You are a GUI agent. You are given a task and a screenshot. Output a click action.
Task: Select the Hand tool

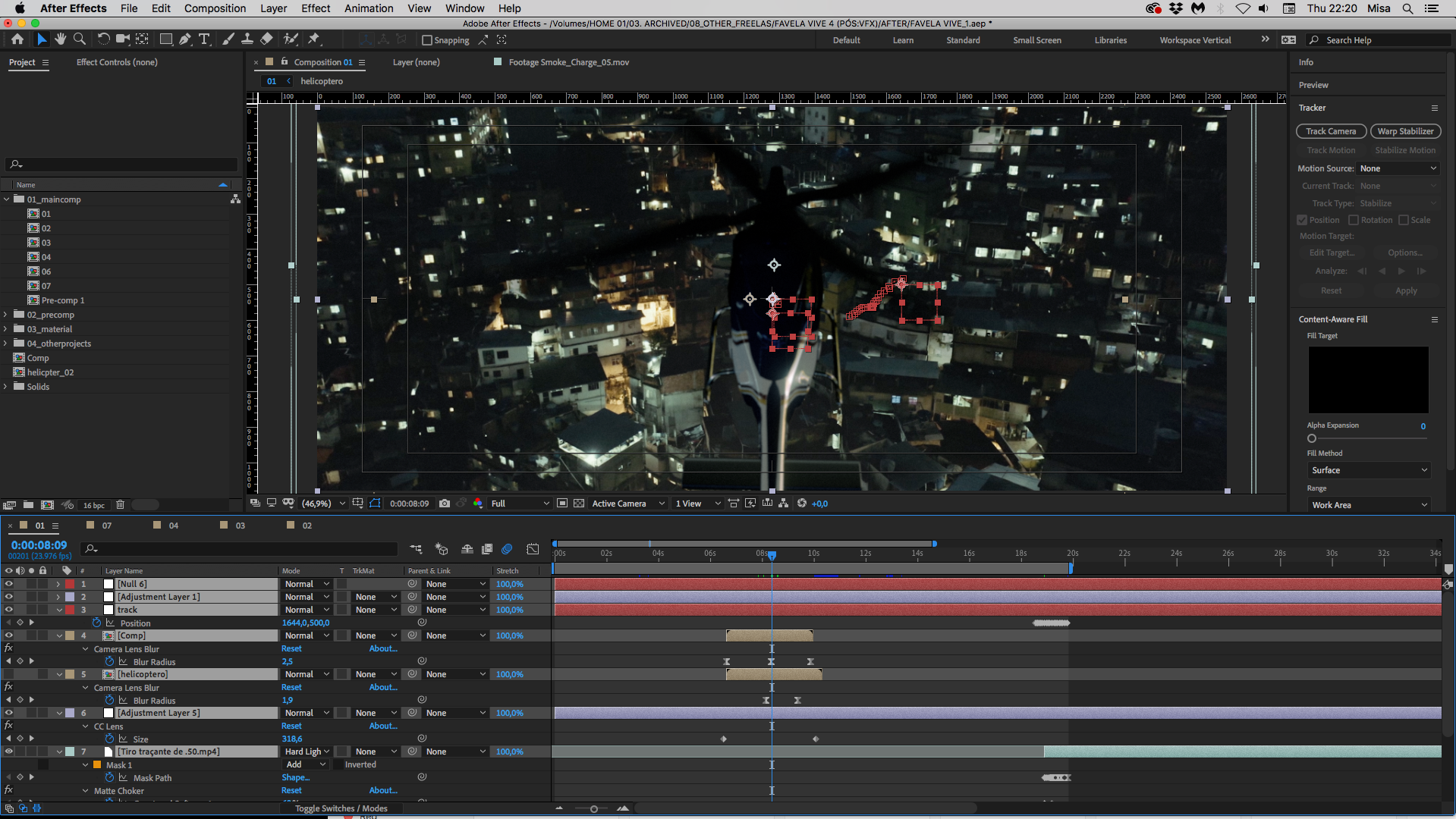pos(60,39)
